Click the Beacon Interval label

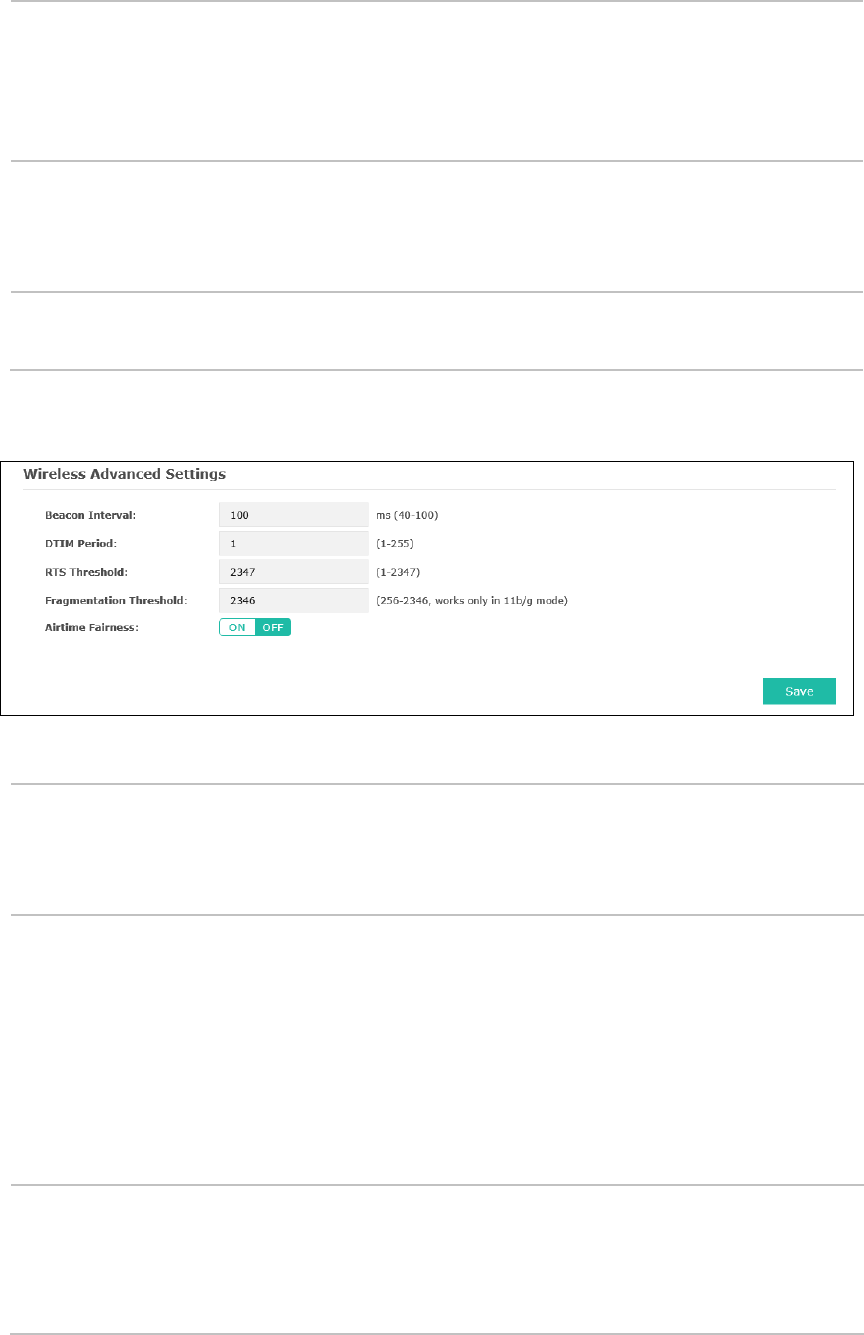[x=90, y=516]
